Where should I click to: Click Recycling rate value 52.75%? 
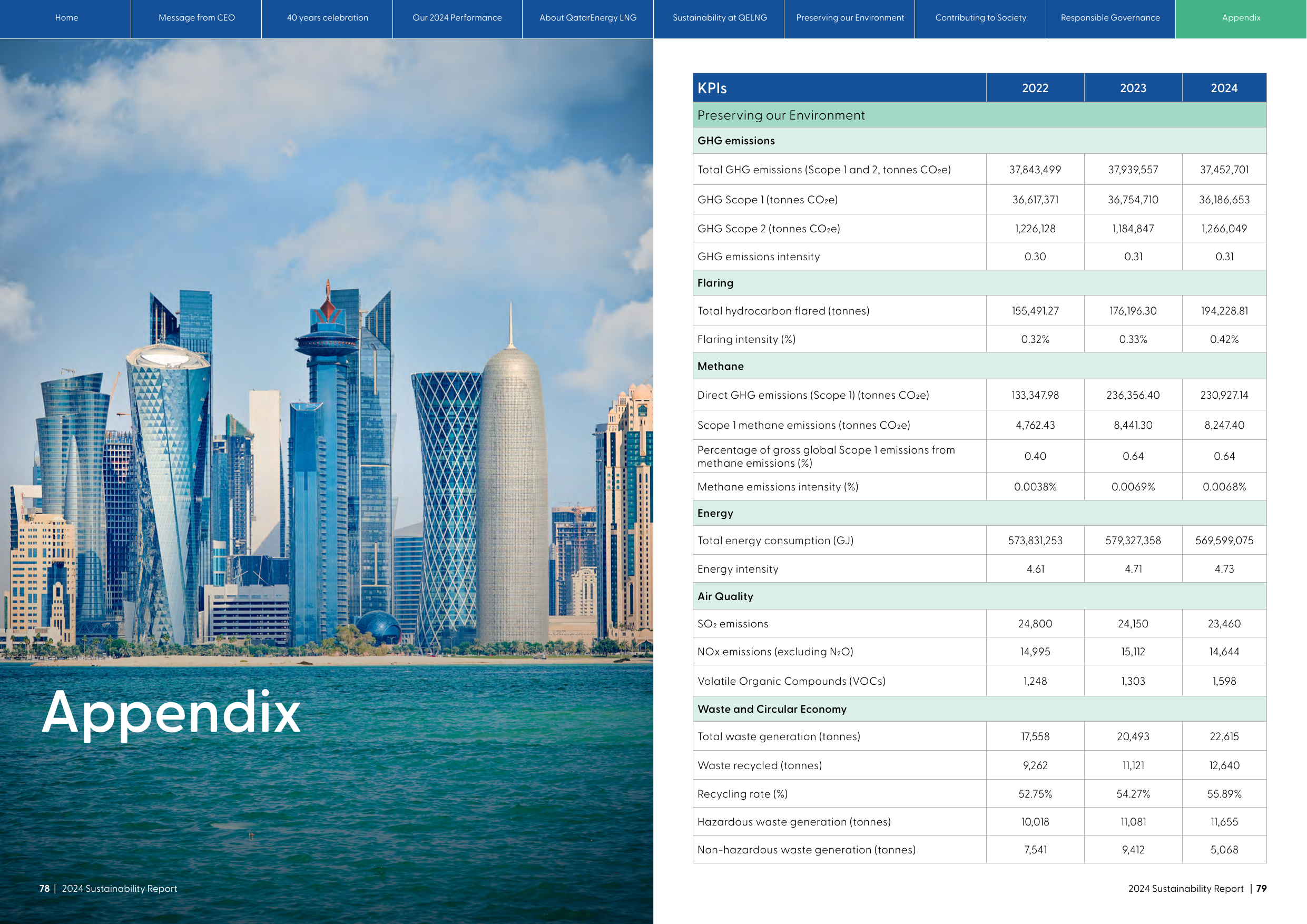point(1035,794)
